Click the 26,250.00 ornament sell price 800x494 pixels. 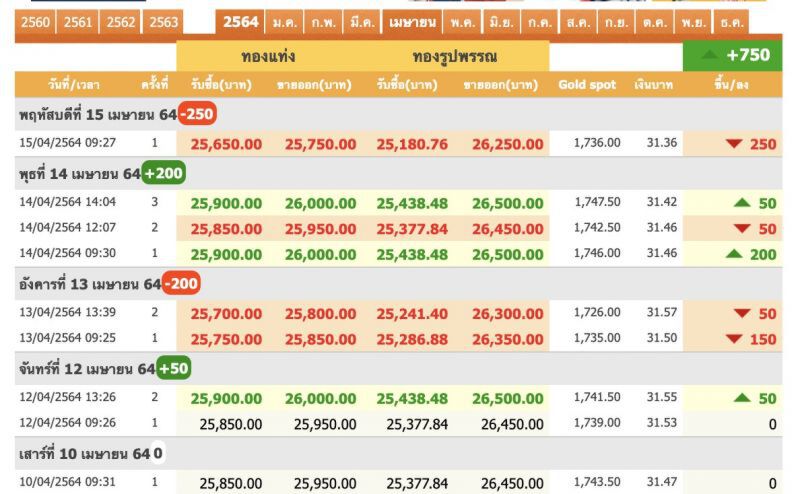click(508, 144)
